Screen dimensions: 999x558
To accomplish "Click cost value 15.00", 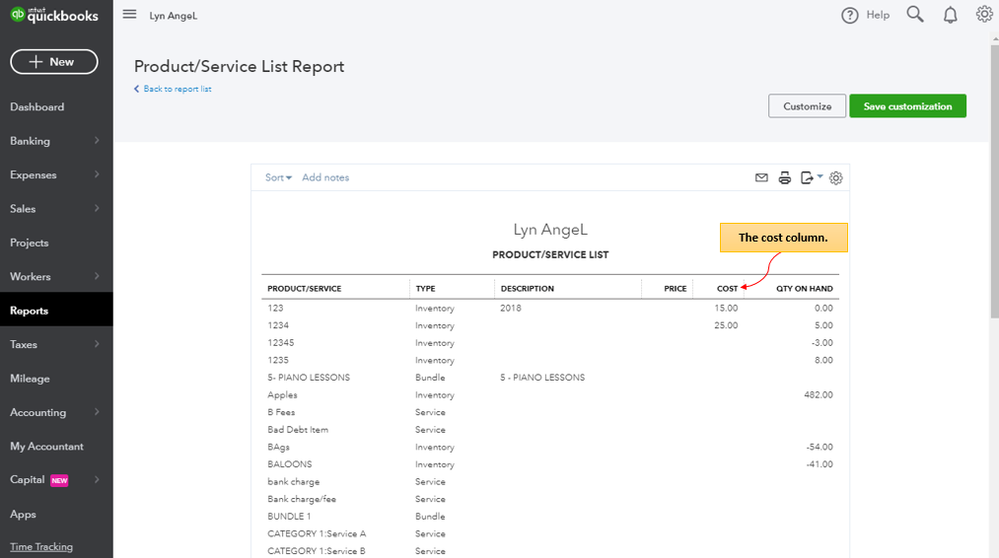I will 726,308.
